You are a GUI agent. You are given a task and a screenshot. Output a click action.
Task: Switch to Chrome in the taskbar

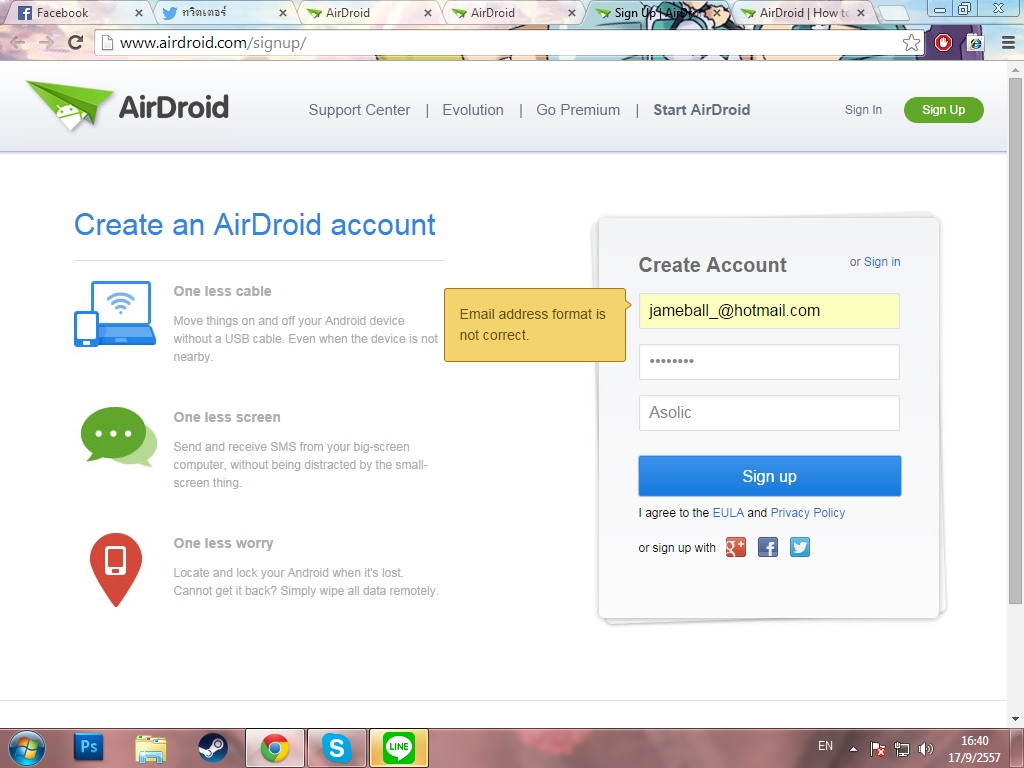tap(275, 748)
